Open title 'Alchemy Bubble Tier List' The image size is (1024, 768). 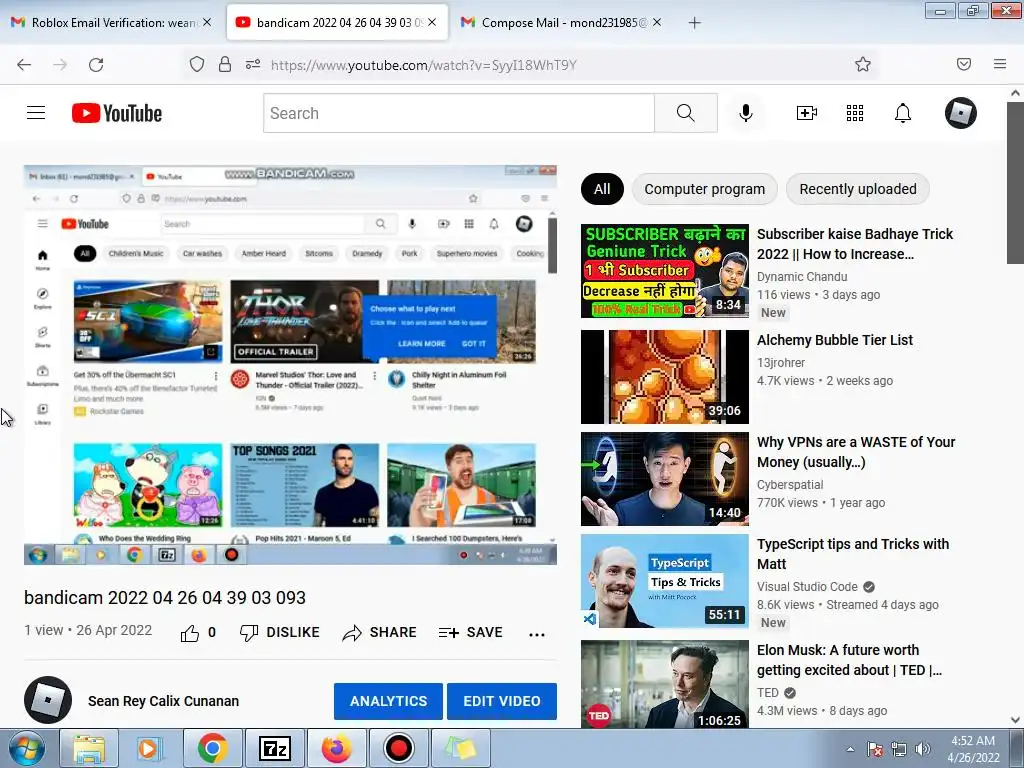coord(835,340)
